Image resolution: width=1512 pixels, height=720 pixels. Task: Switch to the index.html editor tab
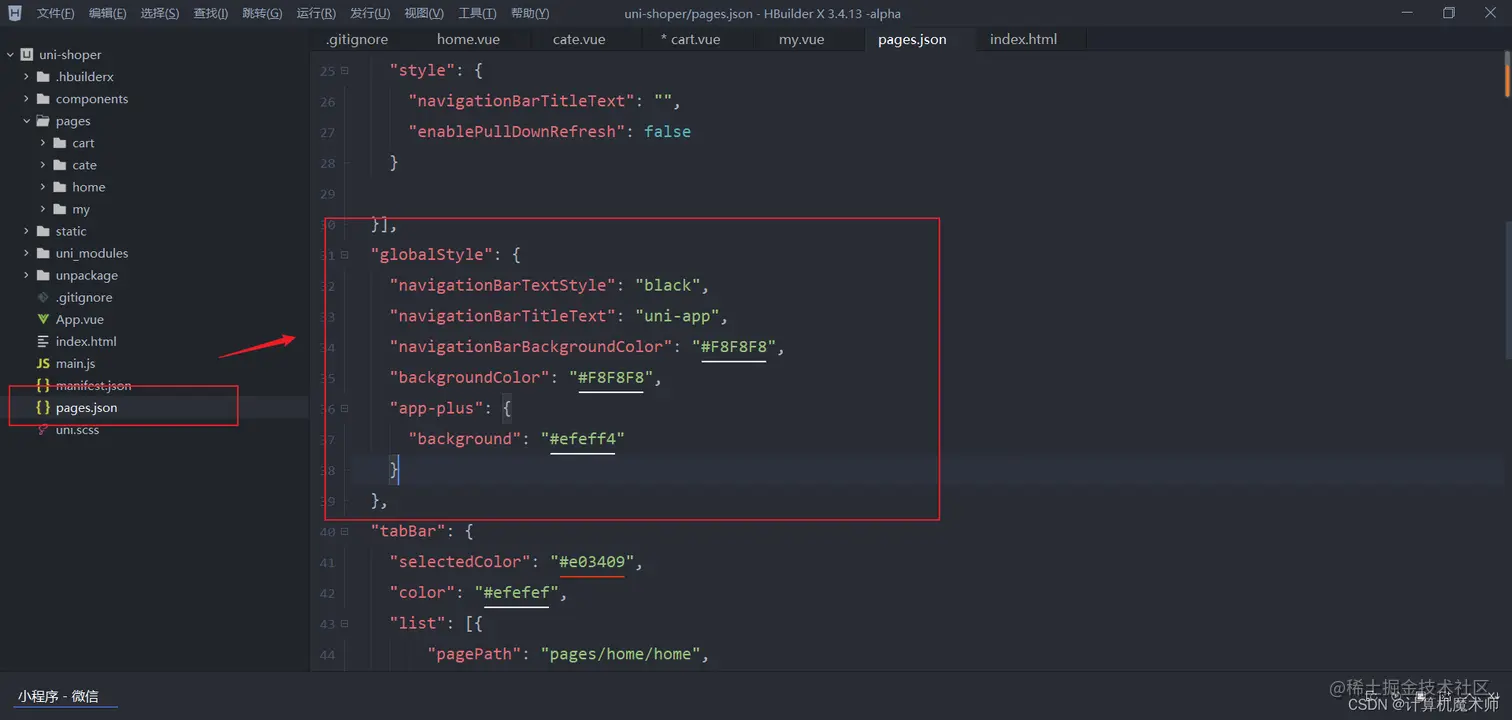(1023, 39)
